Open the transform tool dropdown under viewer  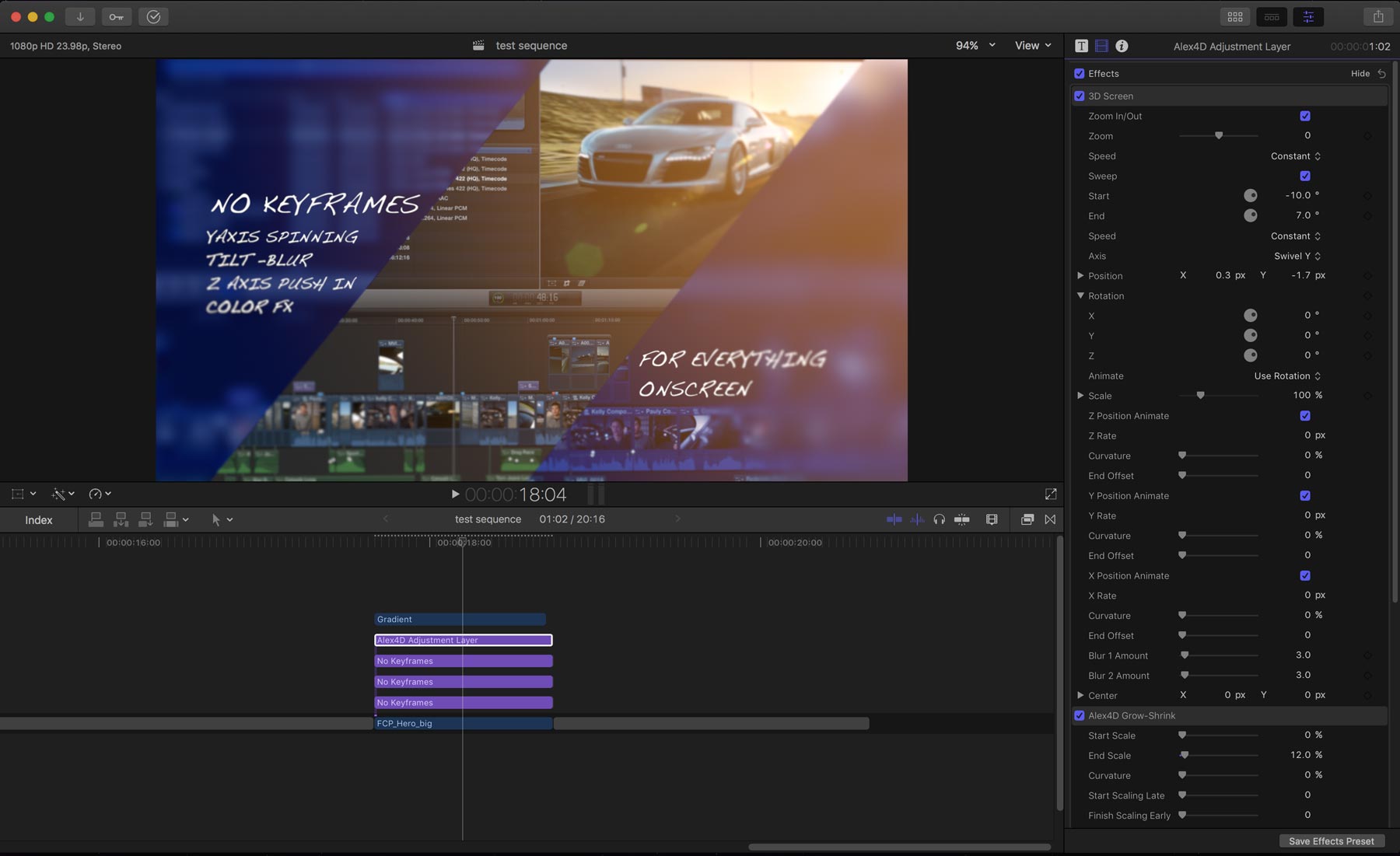[23, 494]
